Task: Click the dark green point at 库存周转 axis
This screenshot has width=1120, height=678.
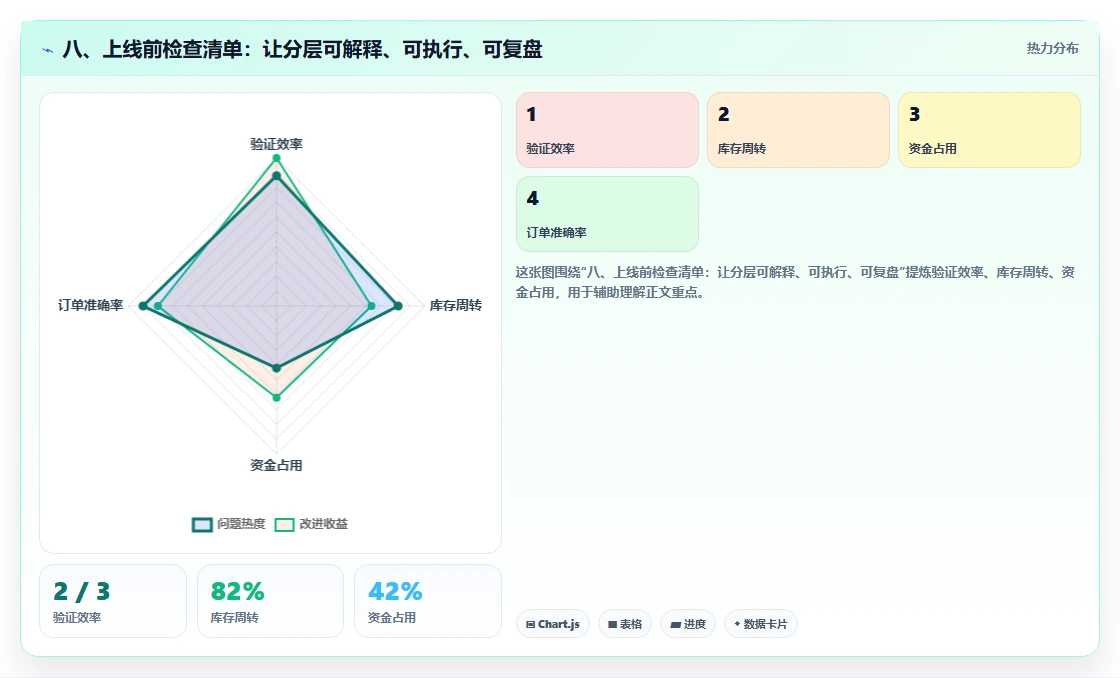Action: click(399, 306)
